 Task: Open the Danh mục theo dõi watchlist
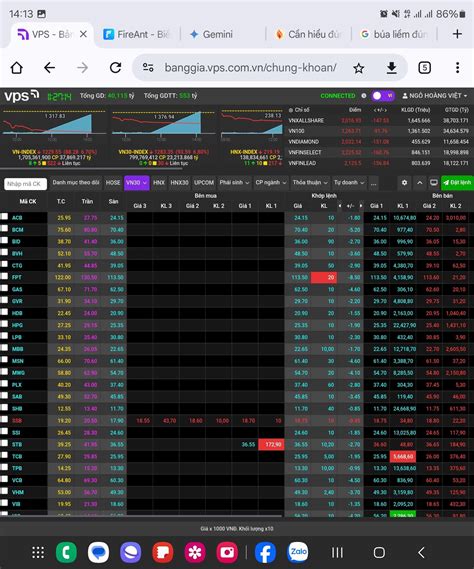[x=75, y=183]
